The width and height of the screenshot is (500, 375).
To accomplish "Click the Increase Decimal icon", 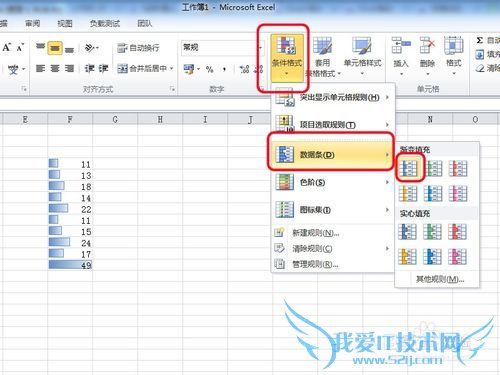I will (x=244, y=69).
